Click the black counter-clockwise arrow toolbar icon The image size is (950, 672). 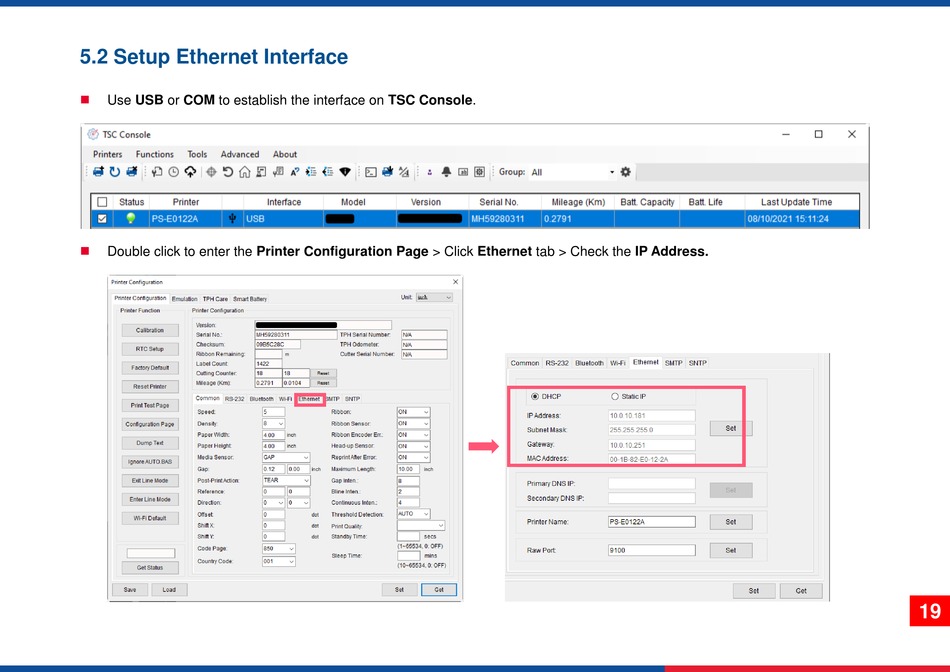click(228, 172)
